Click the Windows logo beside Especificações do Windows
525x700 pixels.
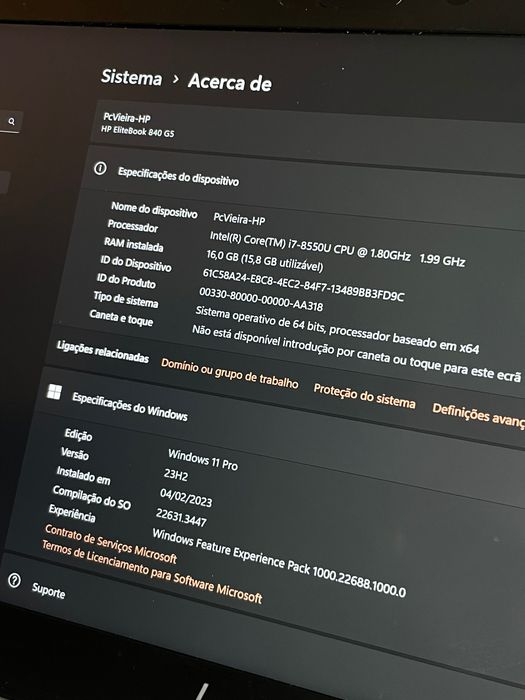tap(54, 392)
